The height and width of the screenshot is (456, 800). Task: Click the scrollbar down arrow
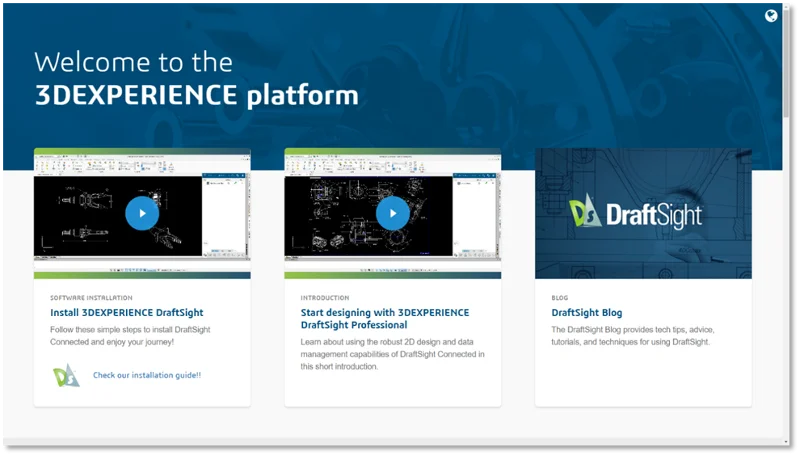click(786, 442)
